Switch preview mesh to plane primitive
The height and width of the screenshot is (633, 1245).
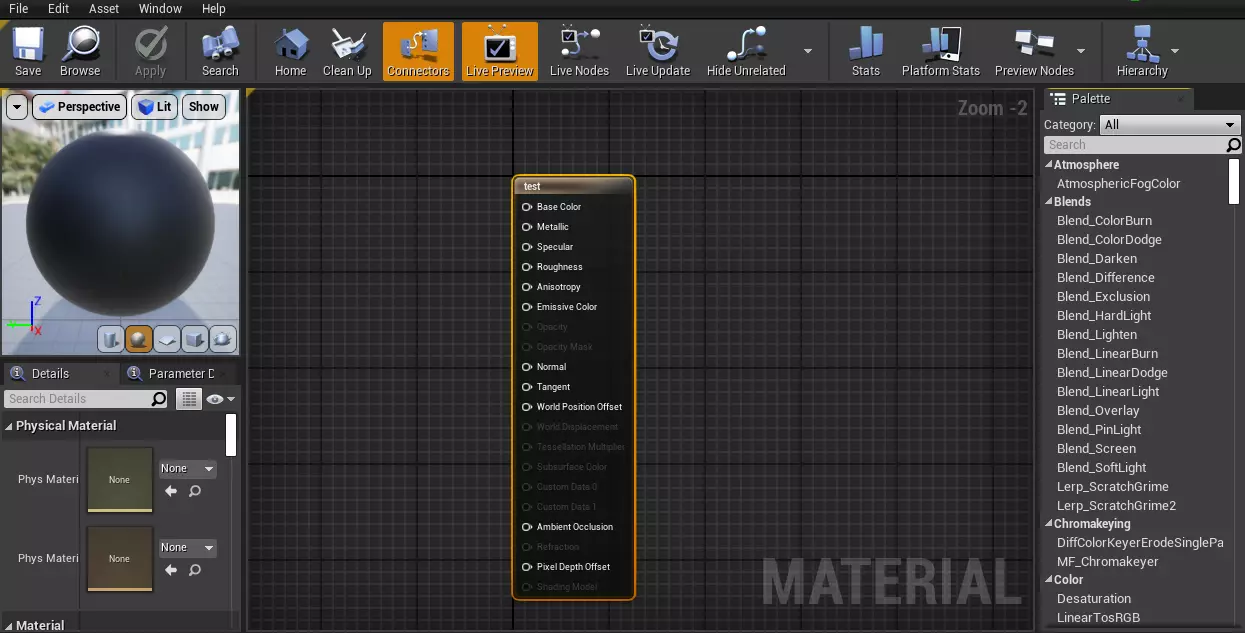click(167, 340)
